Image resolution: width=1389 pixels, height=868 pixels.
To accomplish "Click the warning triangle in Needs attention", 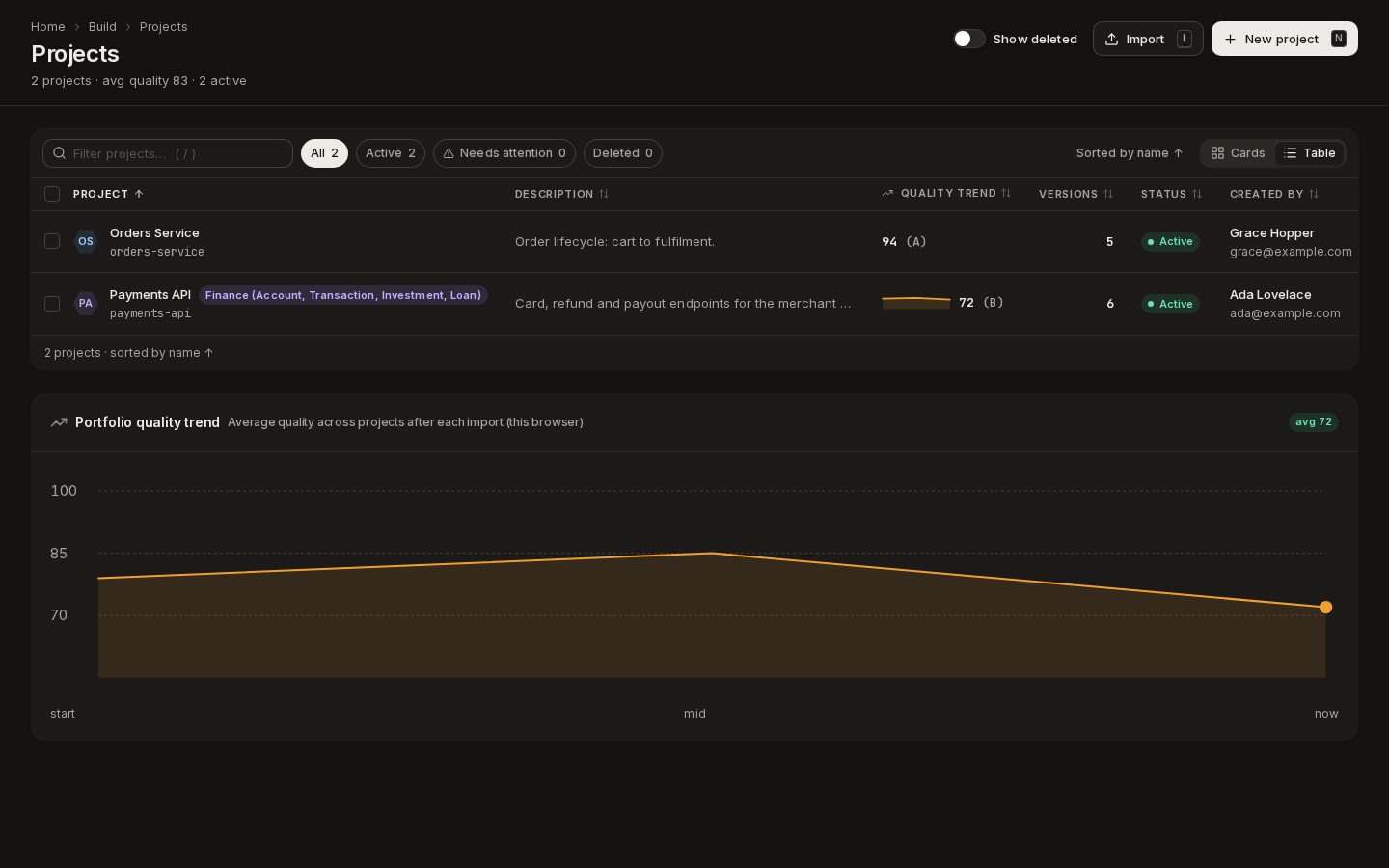I will tap(449, 153).
